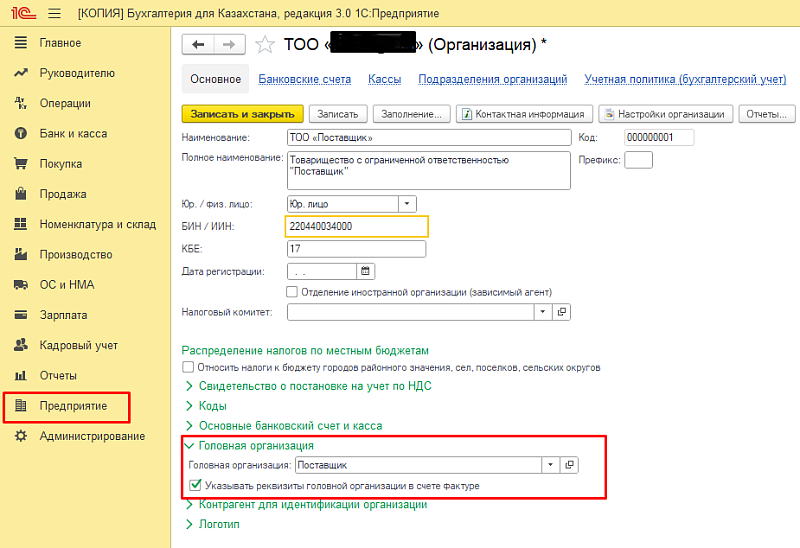
Task: Click the hamburger main menu icon
Action: pos(53,13)
